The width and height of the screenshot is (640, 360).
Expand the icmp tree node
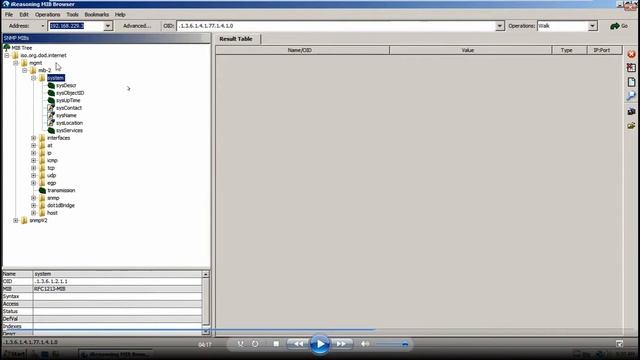tap(33, 160)
